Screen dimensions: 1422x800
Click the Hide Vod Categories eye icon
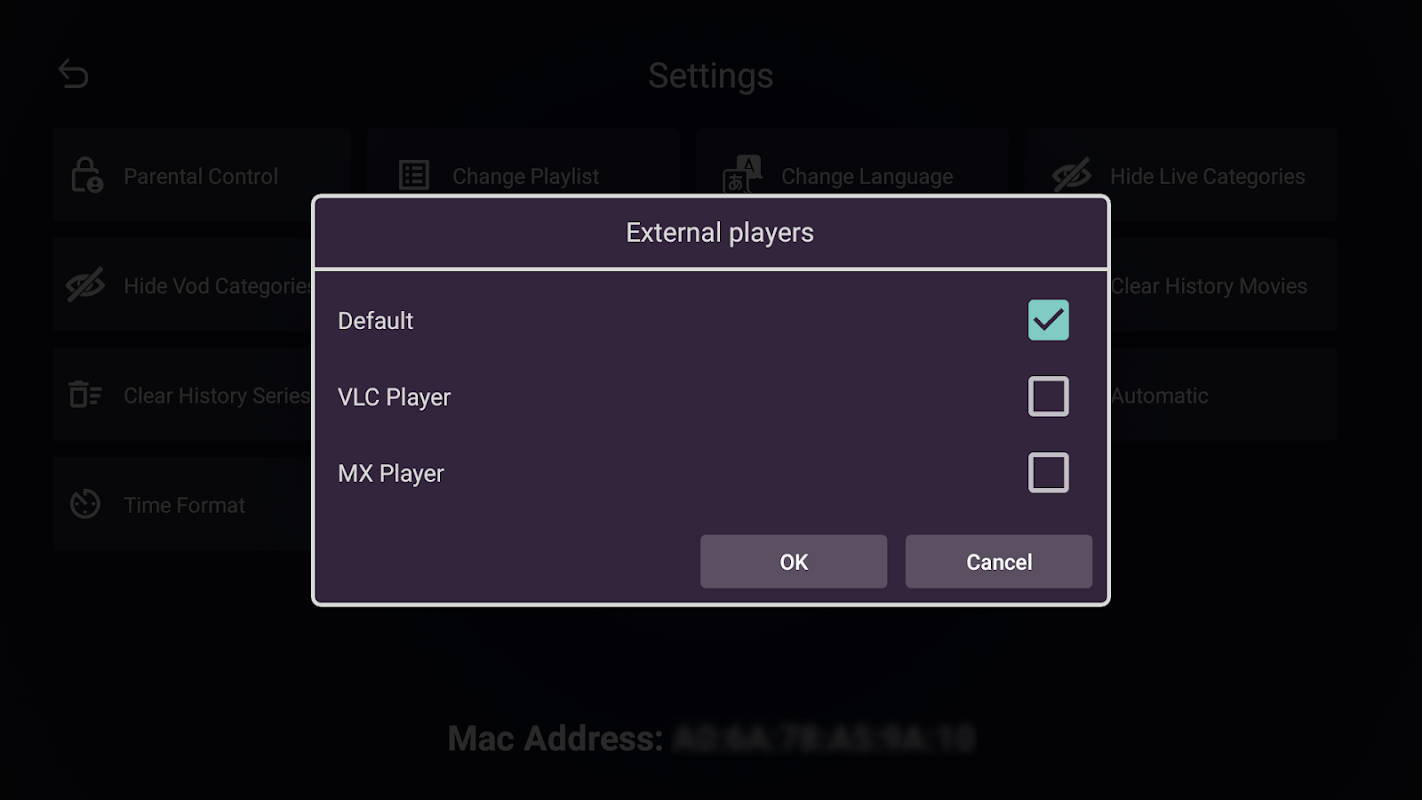tap(85, 286)
